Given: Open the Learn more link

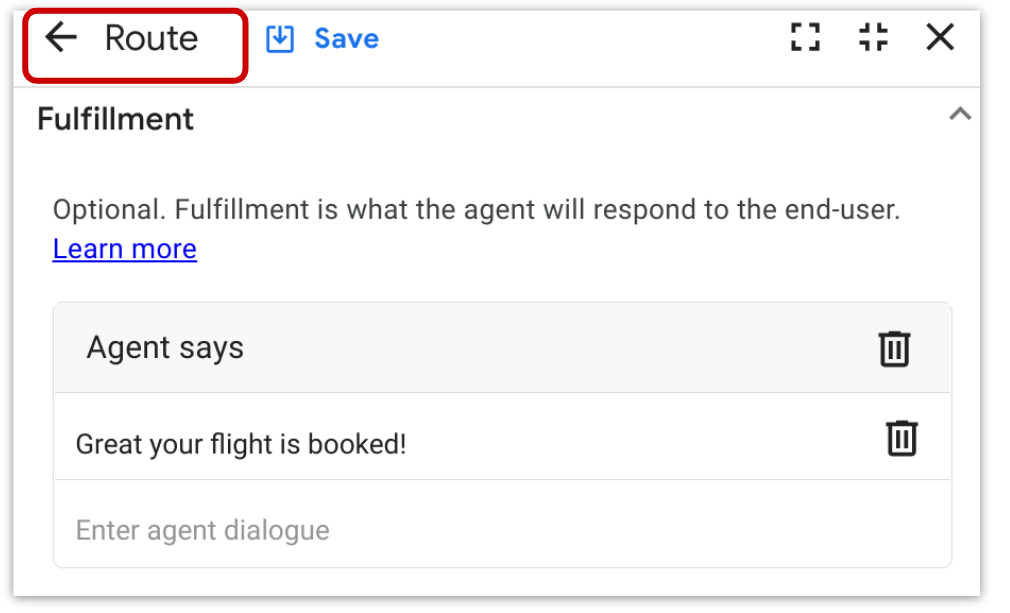Looking at the screenshot, I should (x=124, y=249).
